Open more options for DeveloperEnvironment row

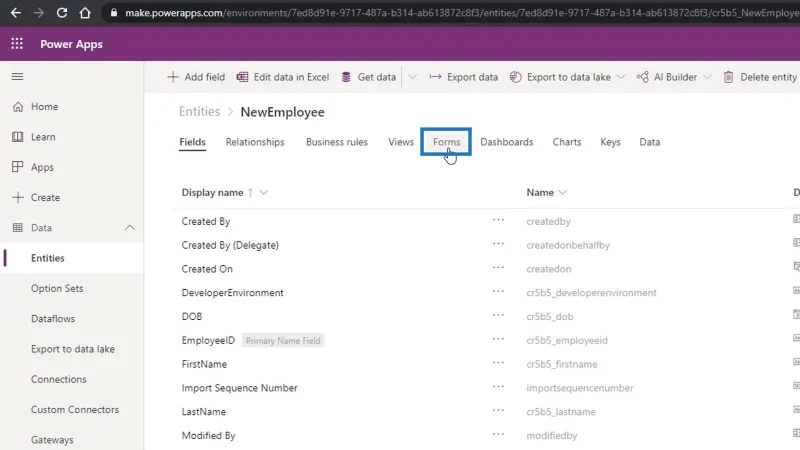(x=498, y=291)
